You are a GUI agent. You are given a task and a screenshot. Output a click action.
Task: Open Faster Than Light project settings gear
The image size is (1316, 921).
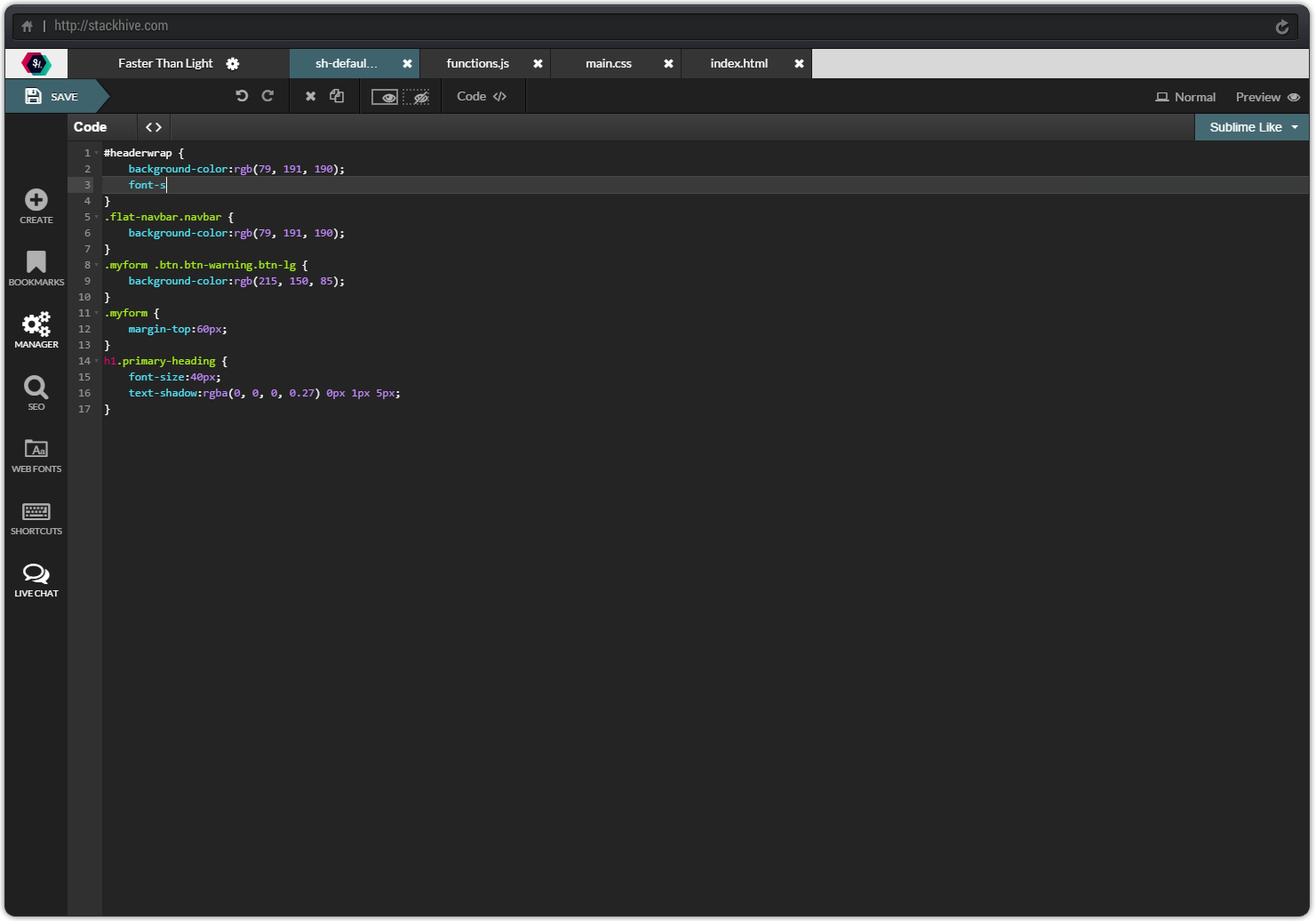[233, 63]
